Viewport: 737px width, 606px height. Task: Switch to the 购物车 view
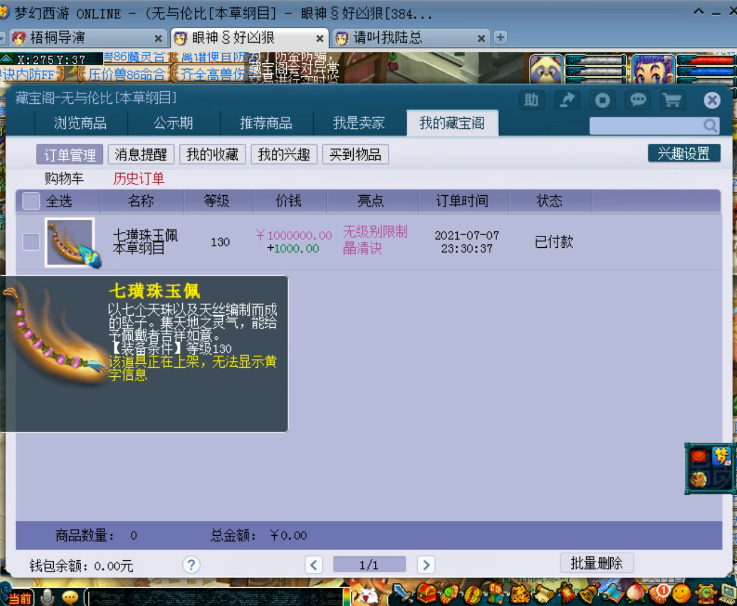pos(64,178)
